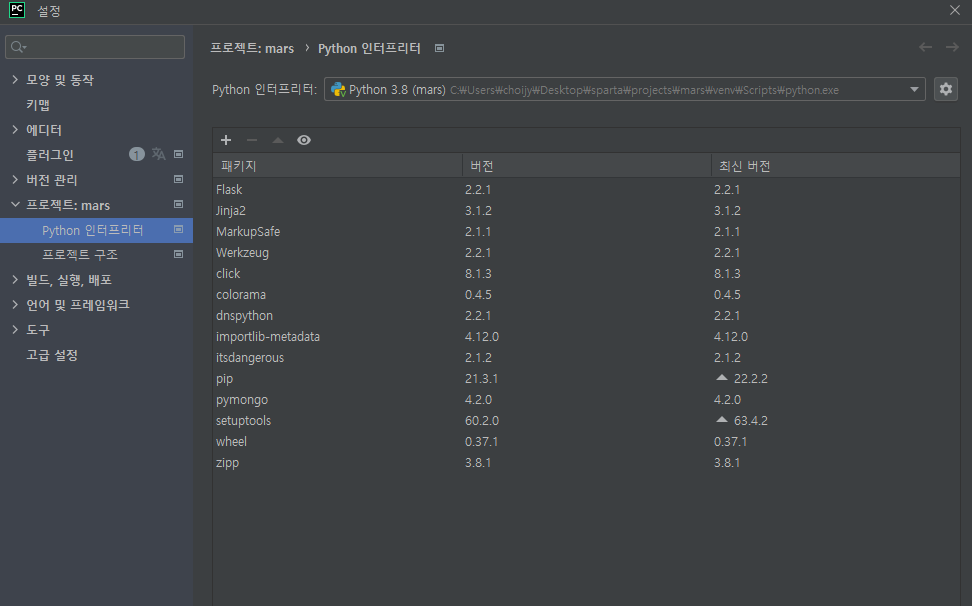Select the dnspython package row
The height and width of the screenshot is (606, 972).
click(x=586, y=316)
